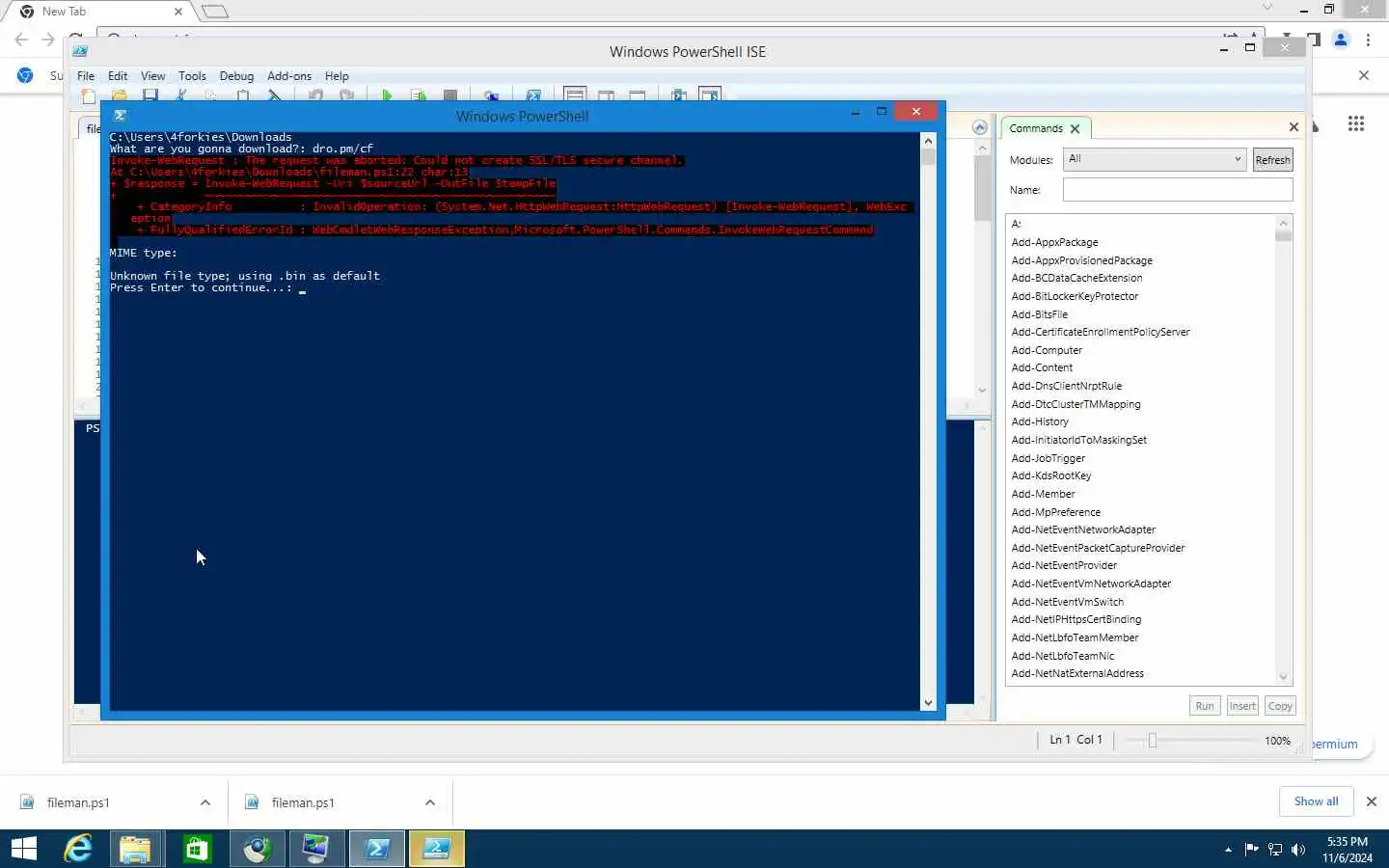Screen dimensions: 1389x868
Task: Open the Tools menu in ISE
Action: click(192, 76)
